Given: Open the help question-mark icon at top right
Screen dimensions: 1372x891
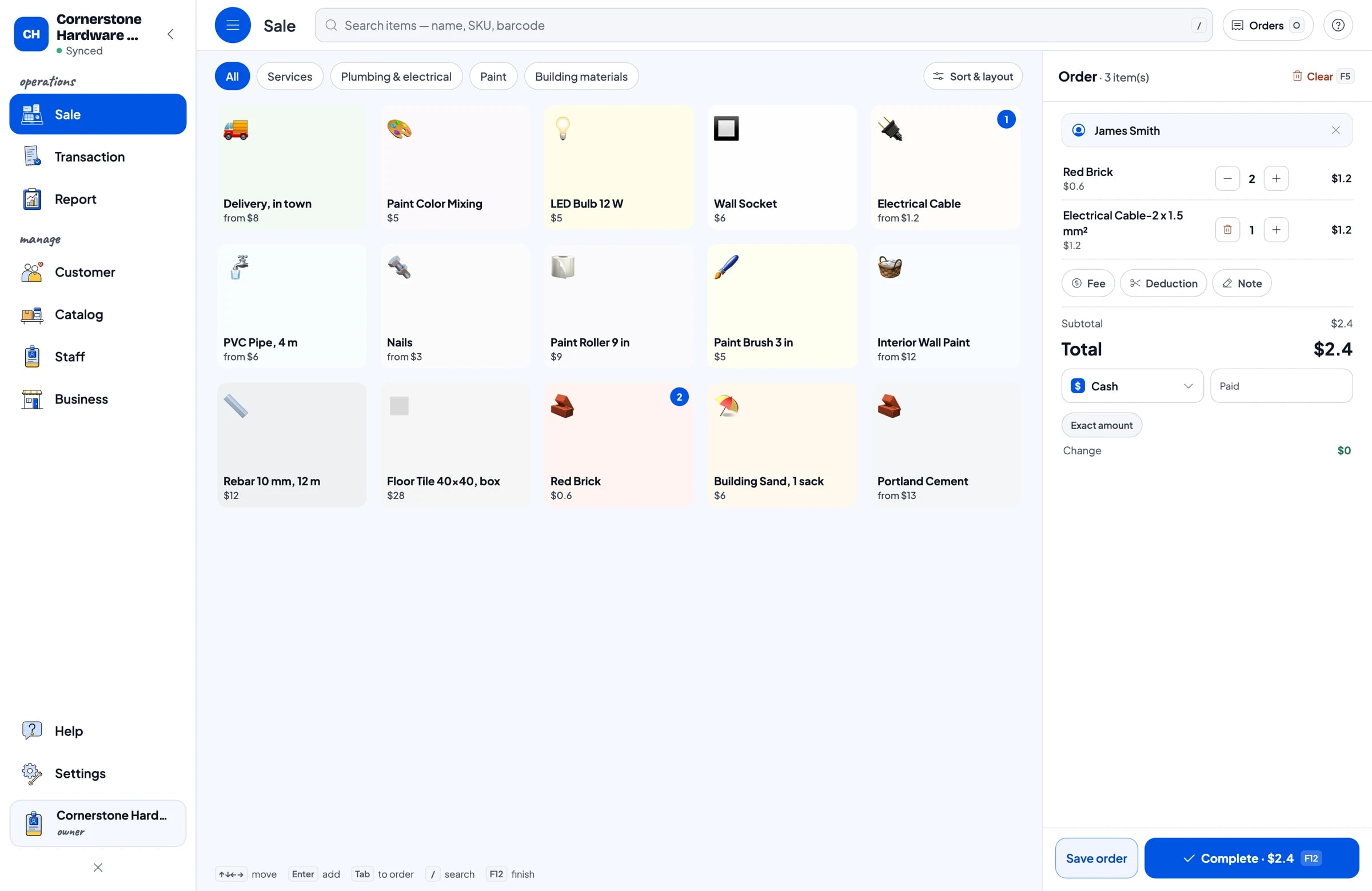Looking at the screenshot, I should click(1338, 25).
